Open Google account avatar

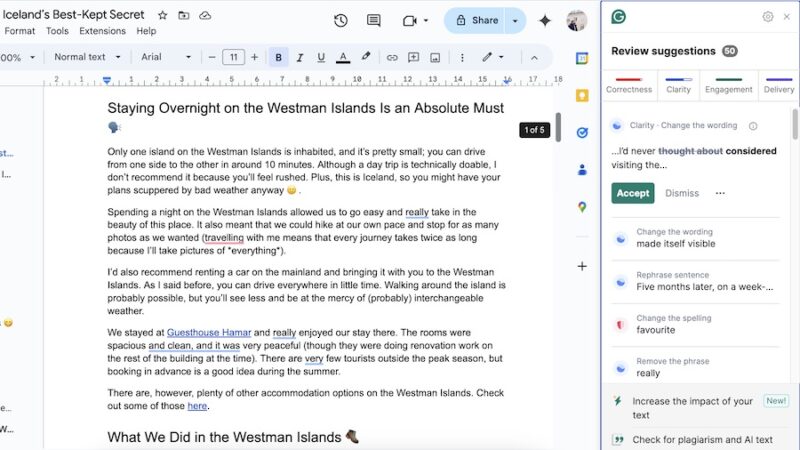click(577, 20)
